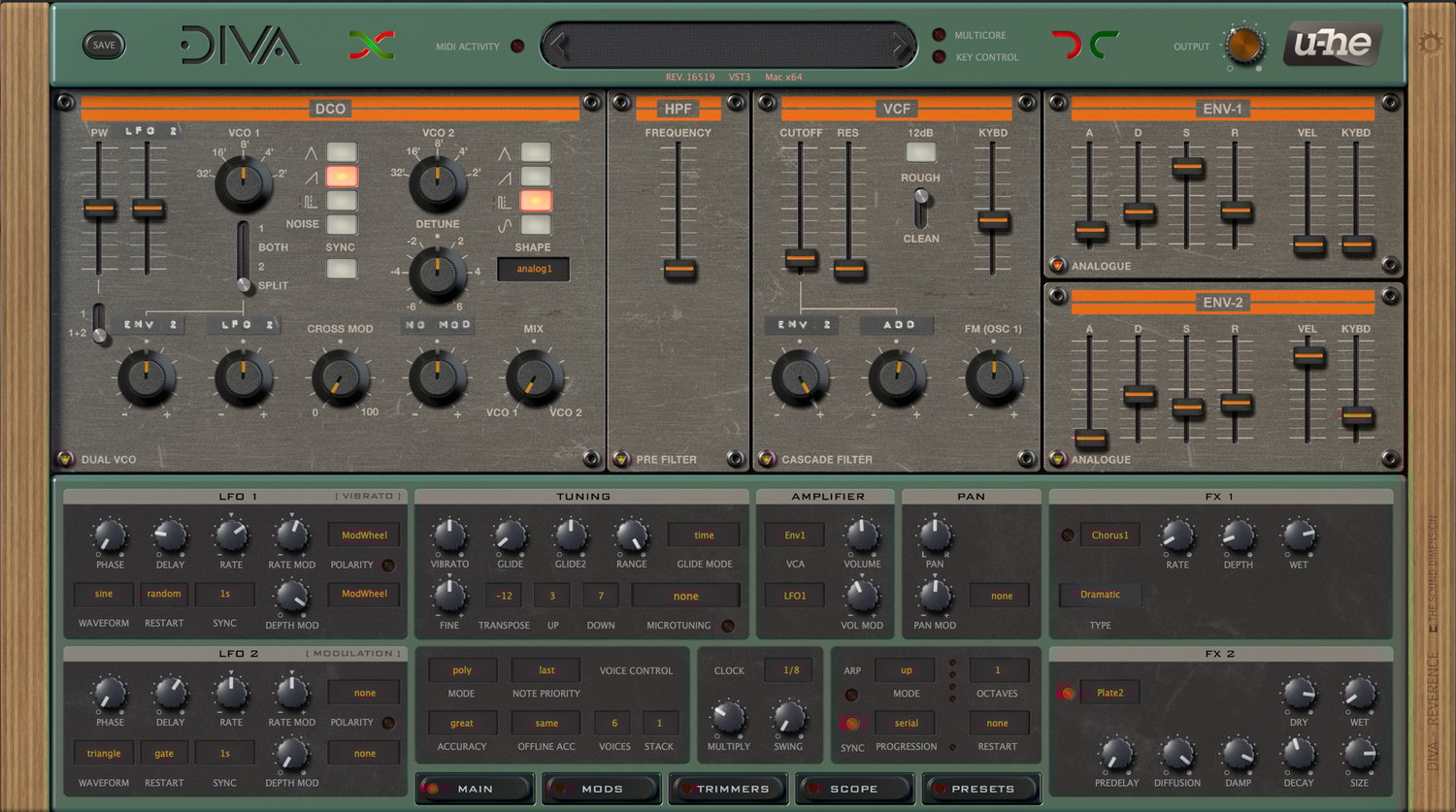Screen dimensions: 1456x812
Task: Open the CLOCK dropdown showing 1/8
Action: tap(791, 670)
